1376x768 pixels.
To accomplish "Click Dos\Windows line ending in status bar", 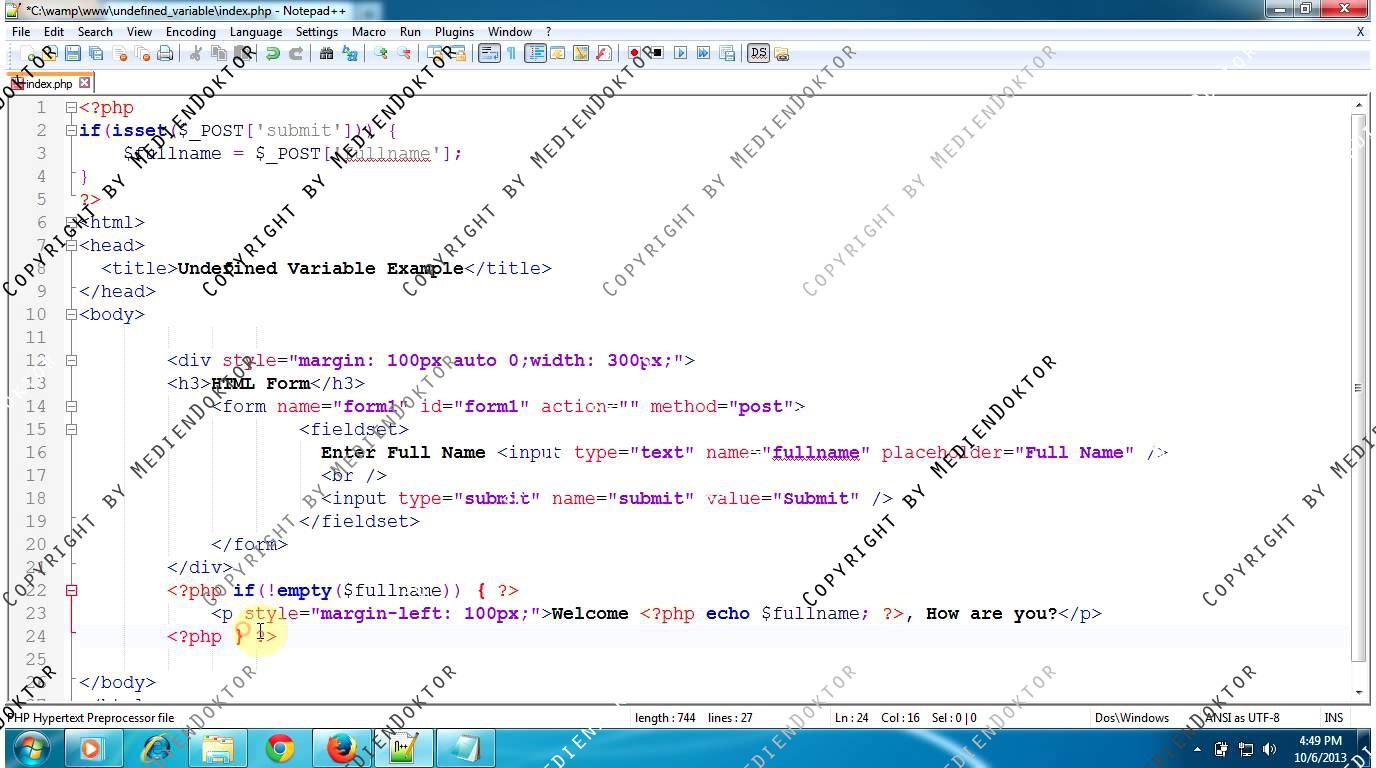I will (x=1132, y=717).
